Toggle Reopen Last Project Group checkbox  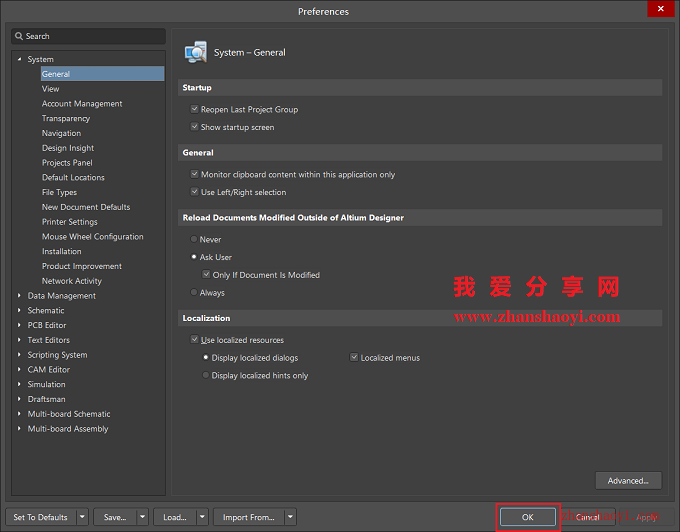[x=194, y=109]
